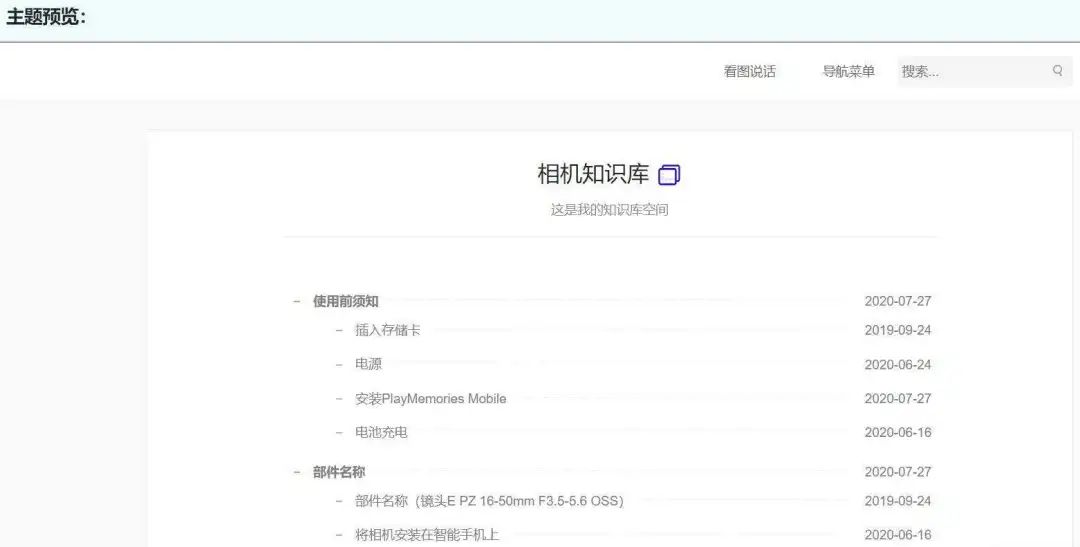
Task: Click the dash before 安装PlayMemories Mobile
Action: pyautogui.click(x=339, y=398)
